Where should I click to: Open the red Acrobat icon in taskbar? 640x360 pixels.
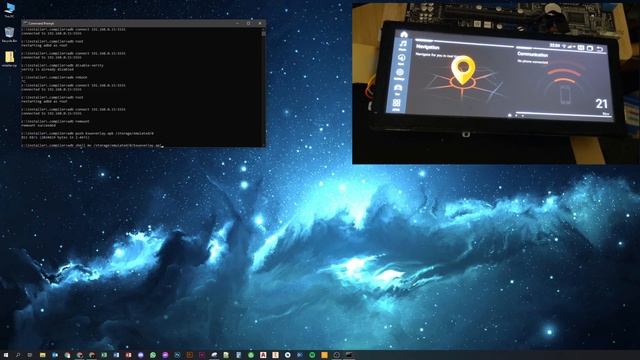[x=263, y=355]
